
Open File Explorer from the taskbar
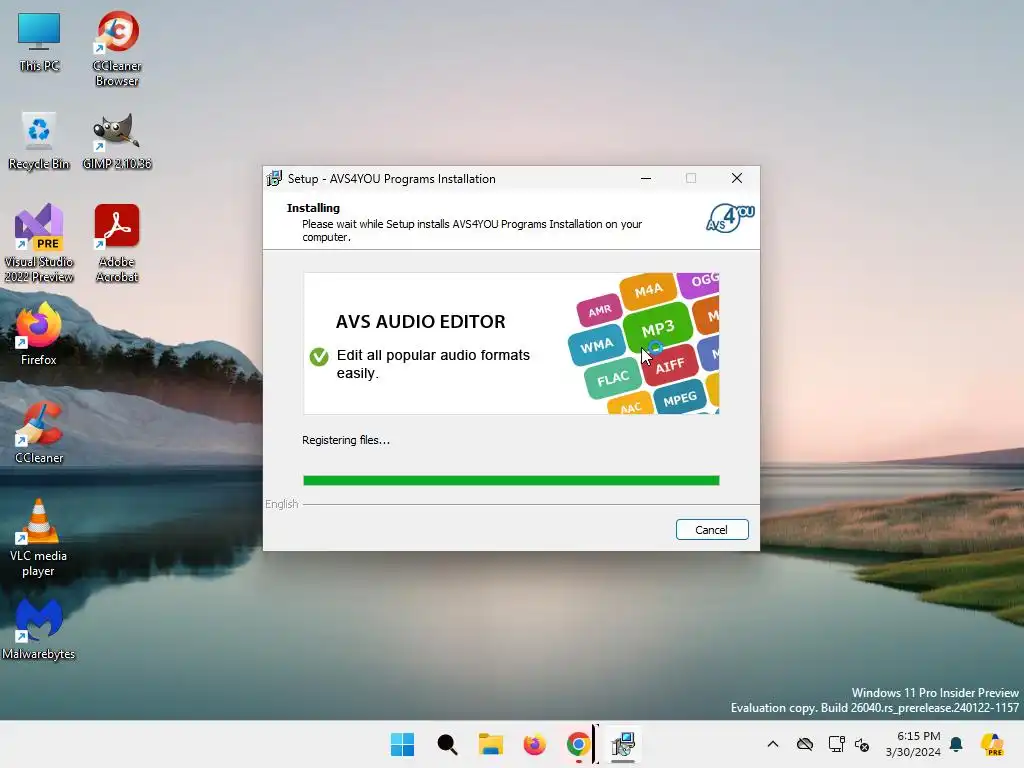(x=490, y=744)
